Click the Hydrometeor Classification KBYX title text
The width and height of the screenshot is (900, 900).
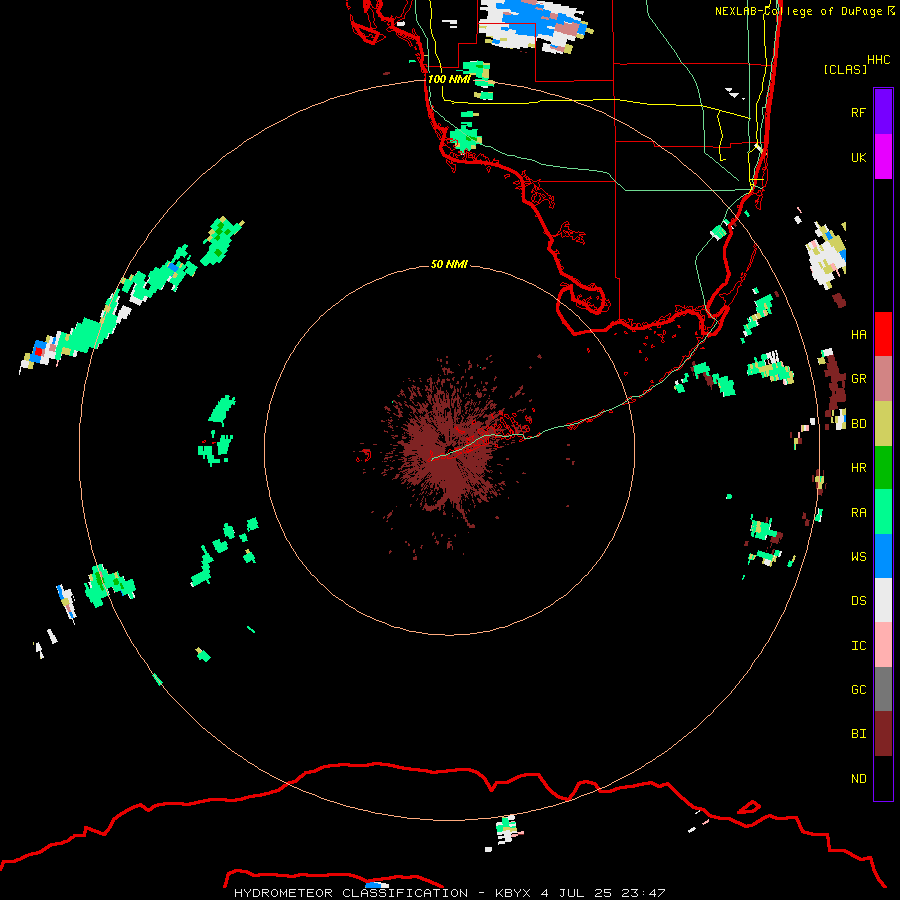click(449, 893)
